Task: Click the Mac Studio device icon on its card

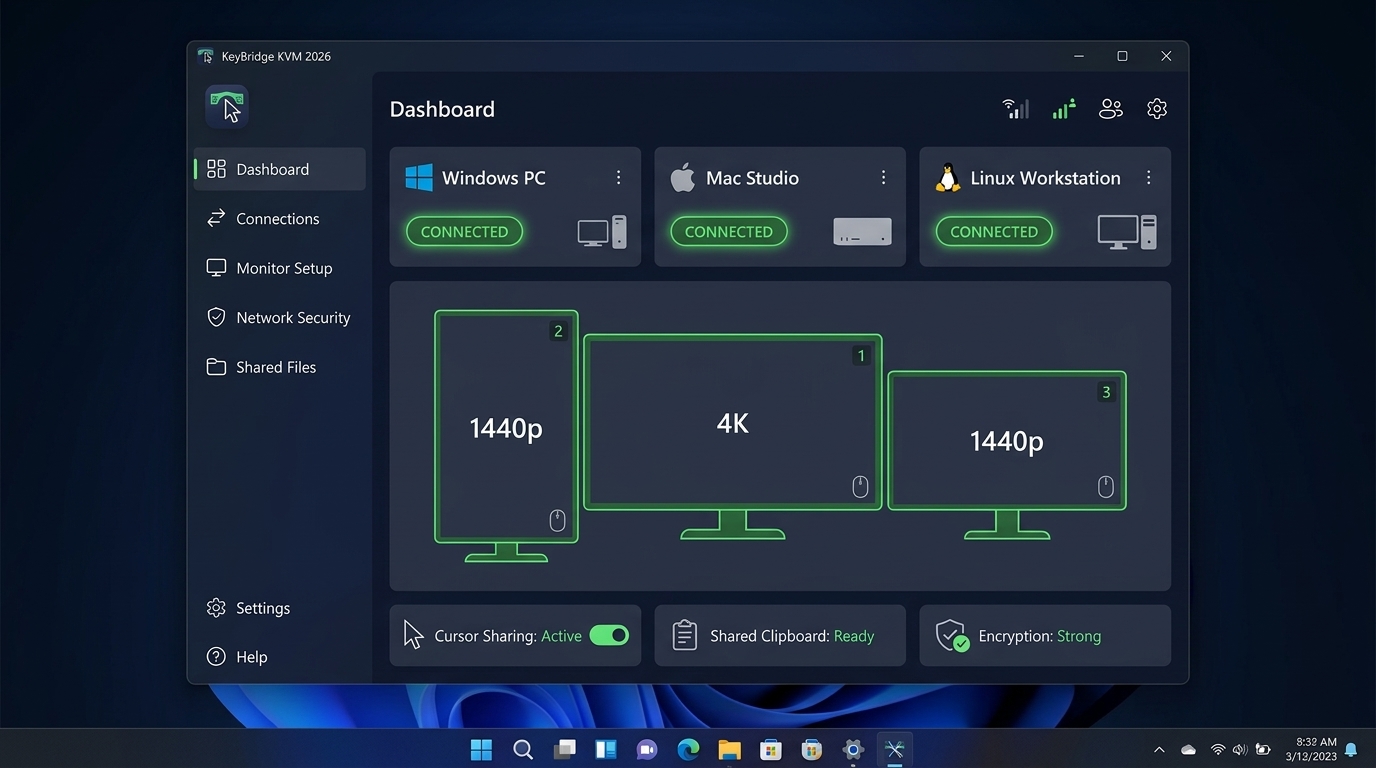Action: (x=862, y=232)
